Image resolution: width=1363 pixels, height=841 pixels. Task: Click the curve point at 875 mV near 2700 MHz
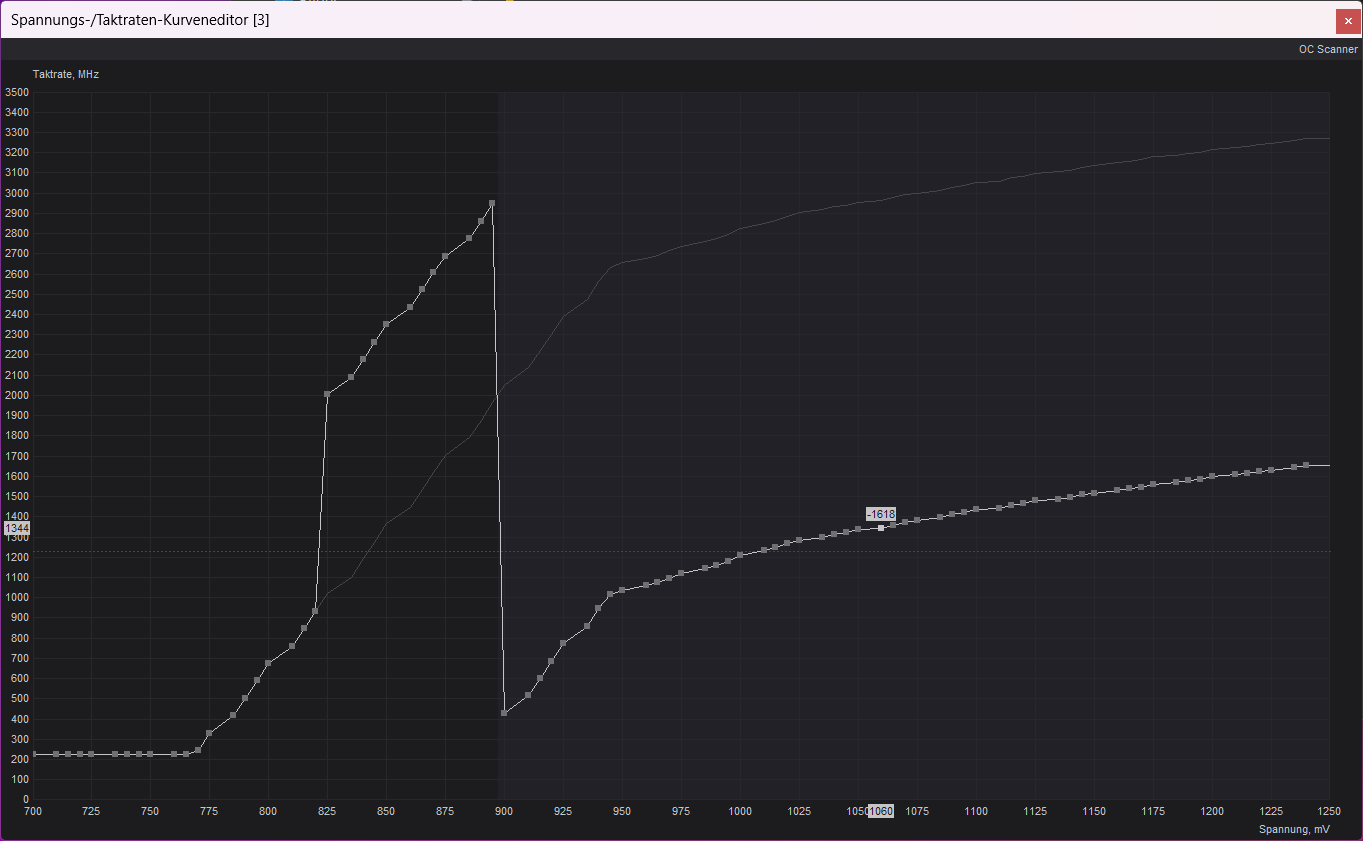445,256
